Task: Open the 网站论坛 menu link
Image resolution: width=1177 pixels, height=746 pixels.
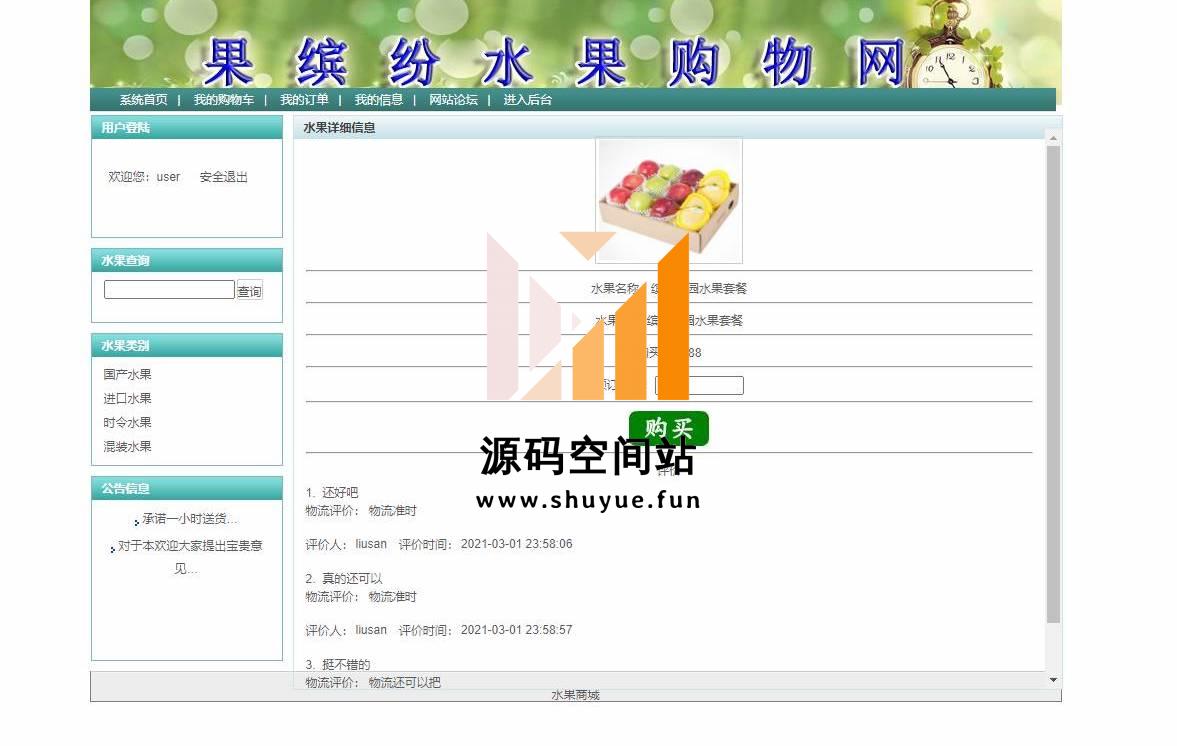Action: (x=453, y=100)
